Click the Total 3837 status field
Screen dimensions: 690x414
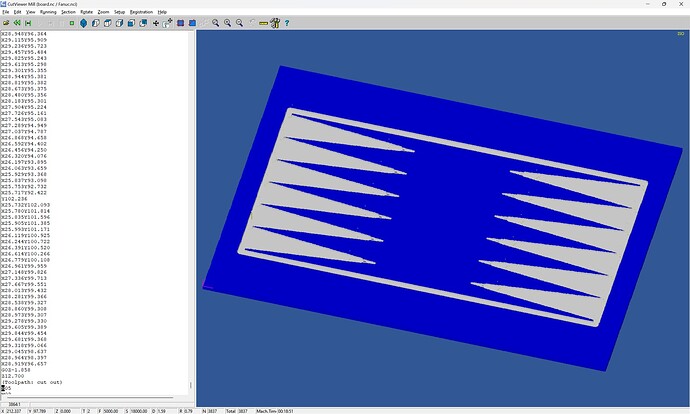pos(239,411)
